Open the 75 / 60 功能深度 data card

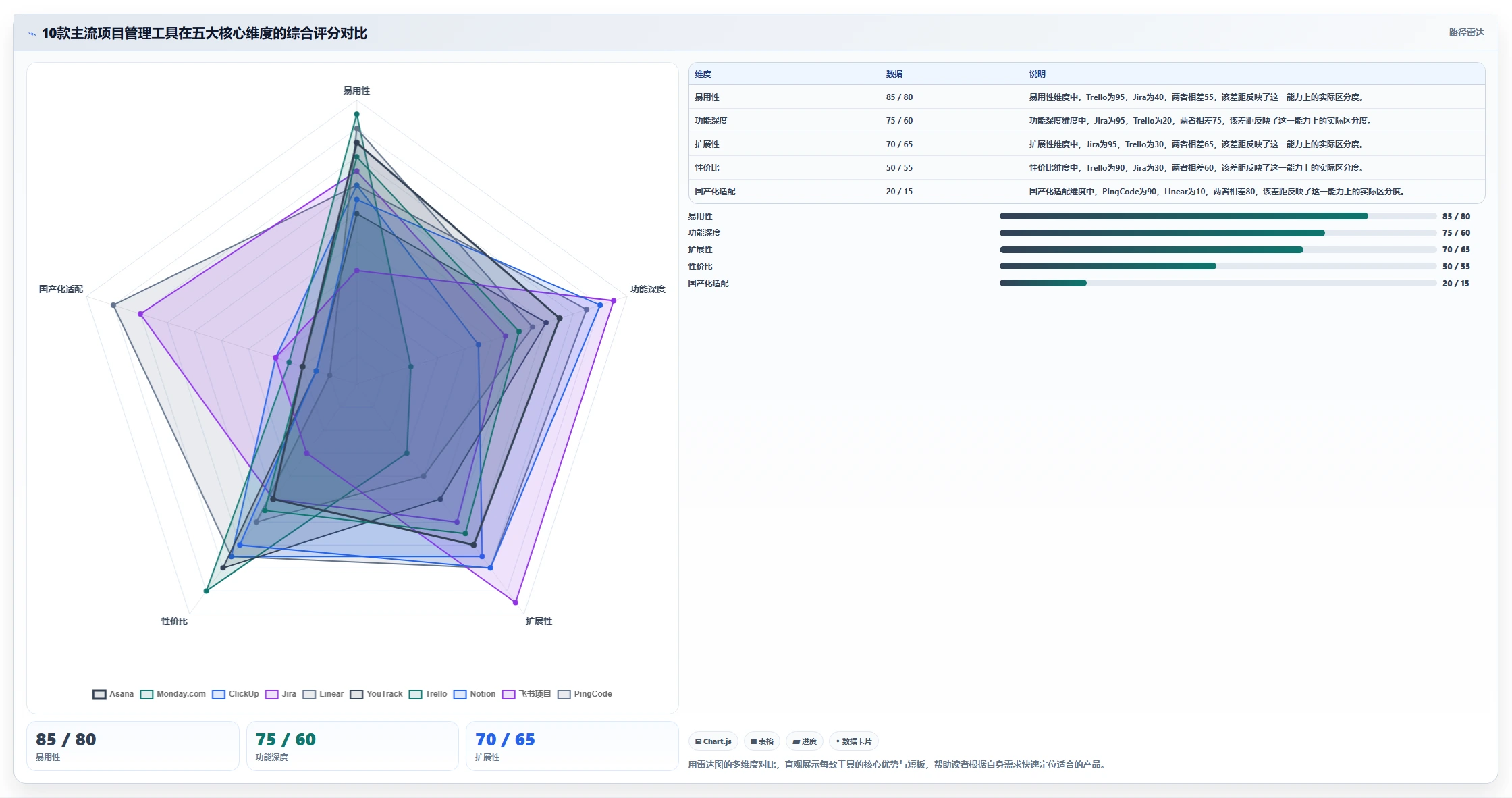[352, 746]
